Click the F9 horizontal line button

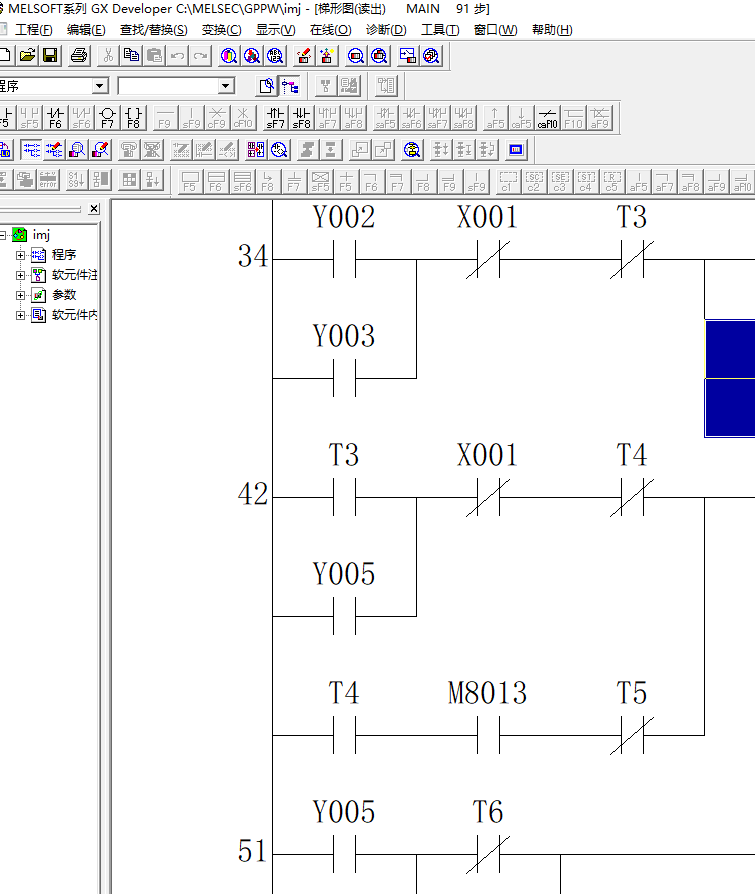coord(165,117)
